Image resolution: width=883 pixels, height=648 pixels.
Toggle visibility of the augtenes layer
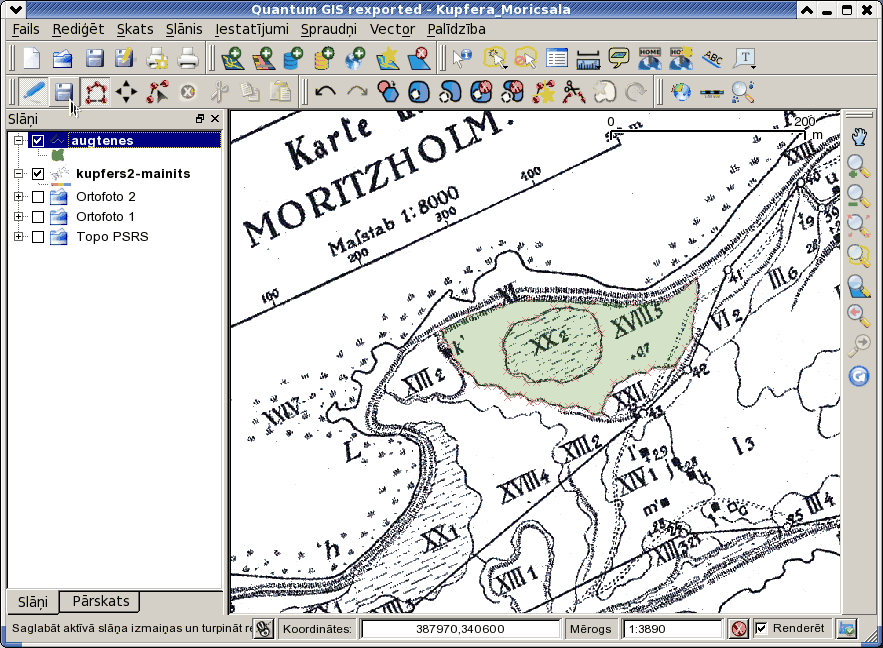click(38, 140)
